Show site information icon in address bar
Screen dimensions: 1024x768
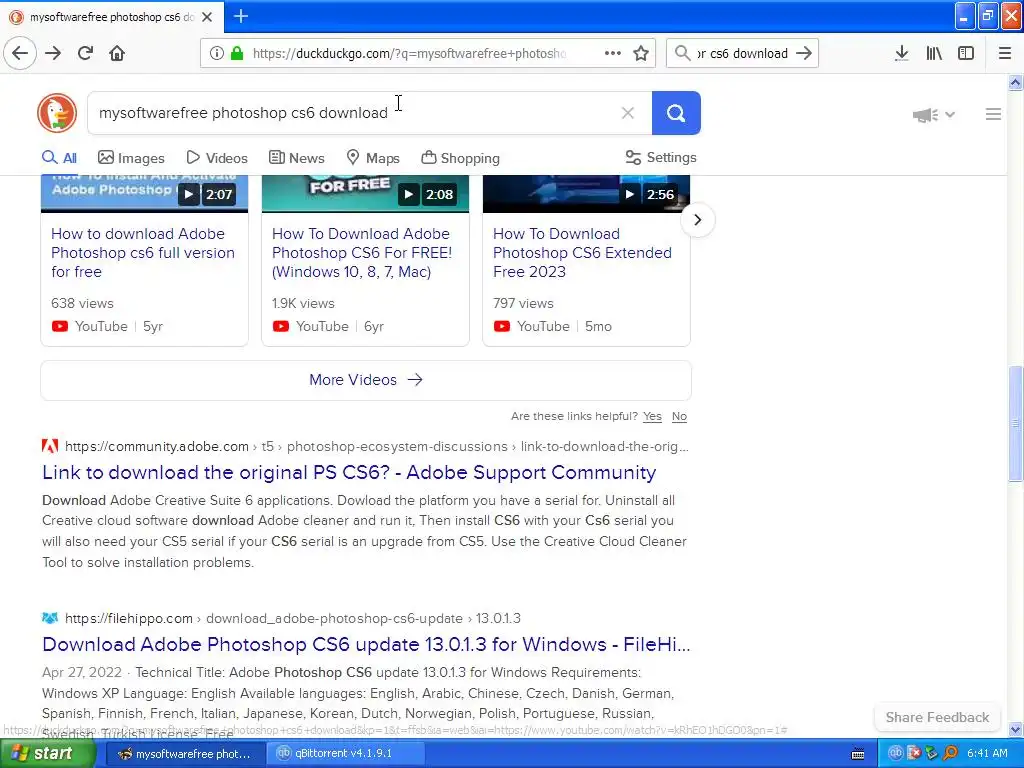[x=216, y=53]
